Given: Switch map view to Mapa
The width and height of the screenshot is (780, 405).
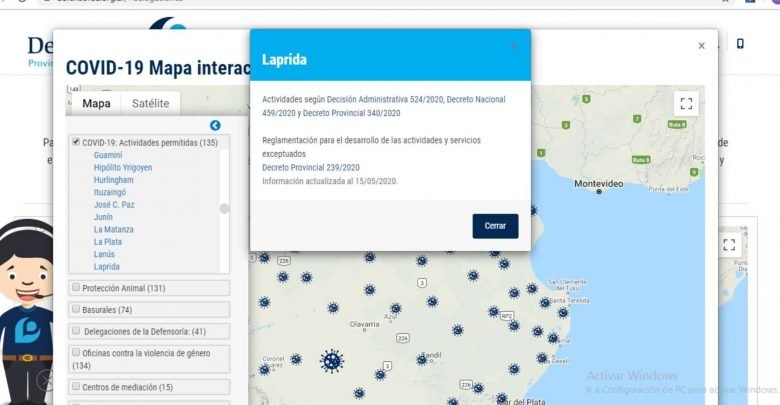Looking at the screenshot, I should coord(97,103).
